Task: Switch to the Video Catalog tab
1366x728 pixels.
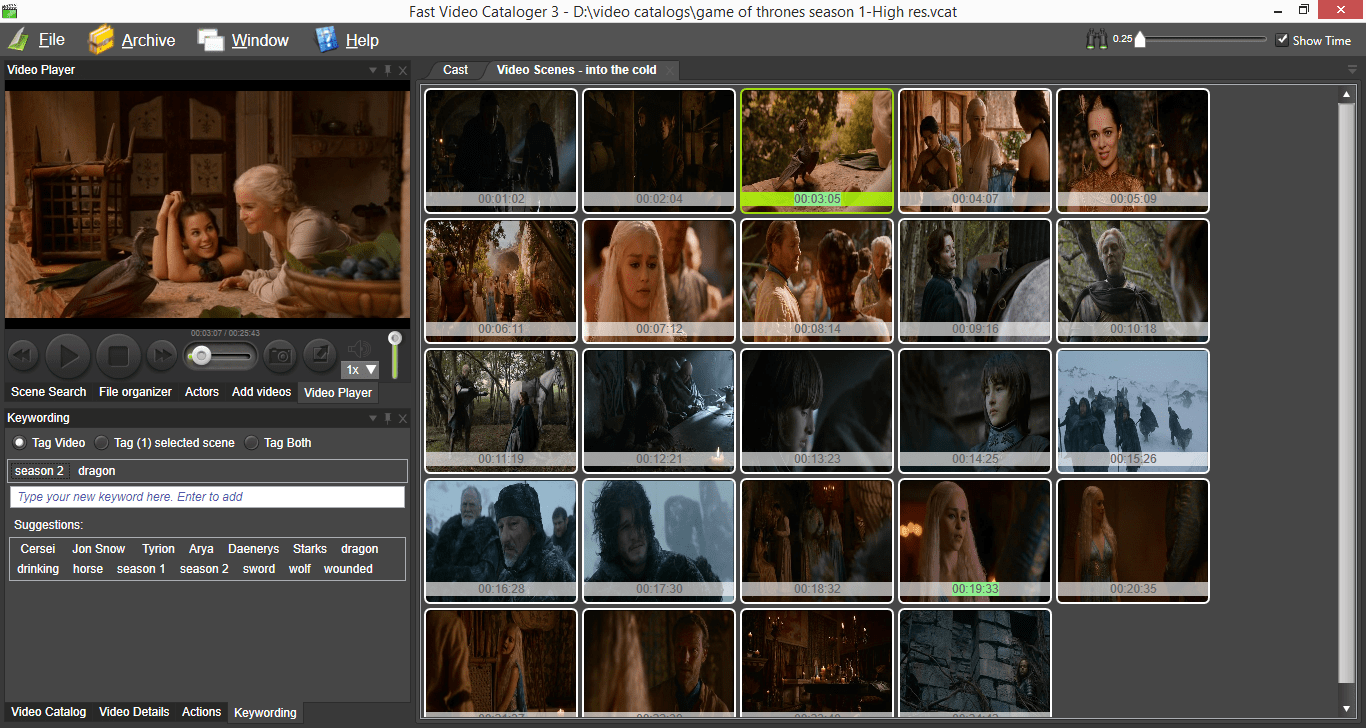Action: click(x=48, y=712)
